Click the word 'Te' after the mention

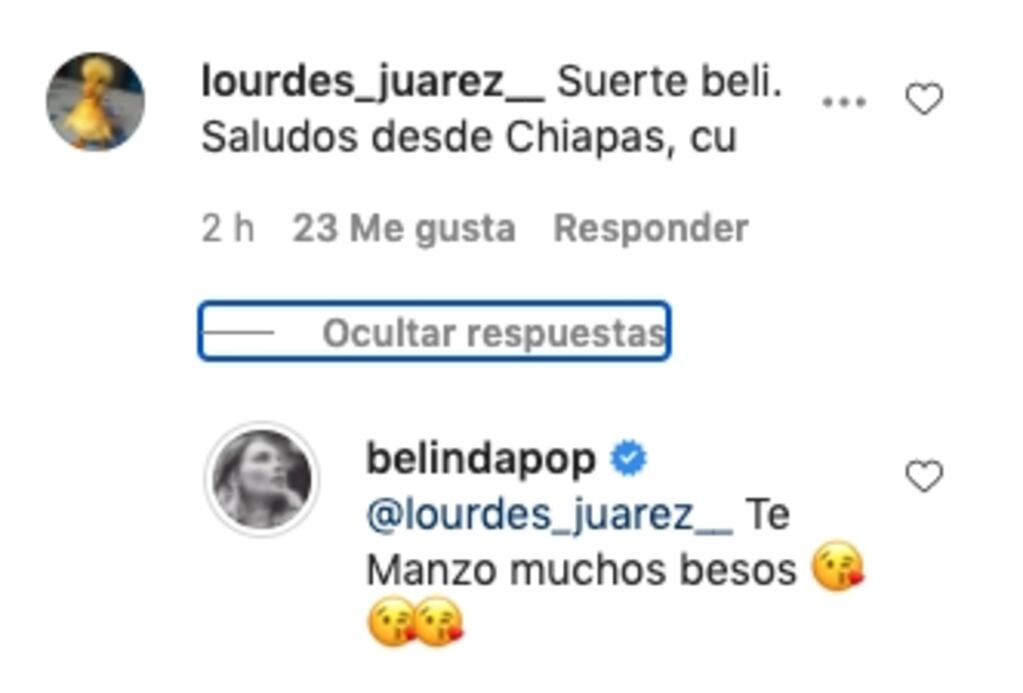click(x=767, y=514)
